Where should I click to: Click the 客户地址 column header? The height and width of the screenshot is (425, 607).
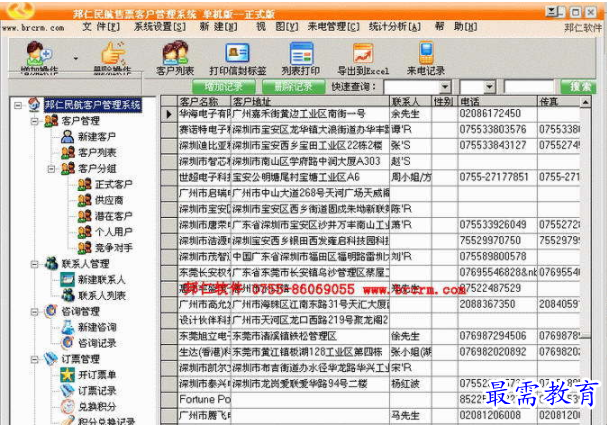[310, 101]
